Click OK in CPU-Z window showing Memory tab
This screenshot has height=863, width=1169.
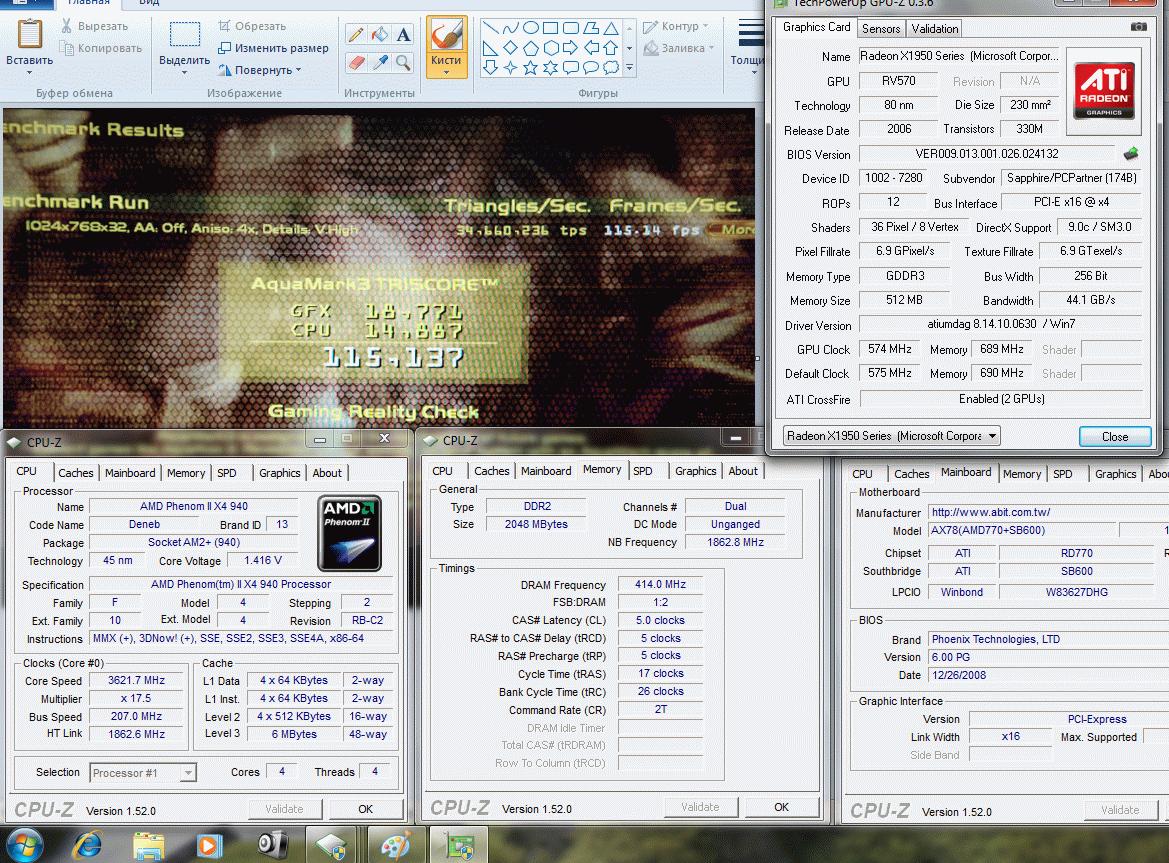pos(781,807)
